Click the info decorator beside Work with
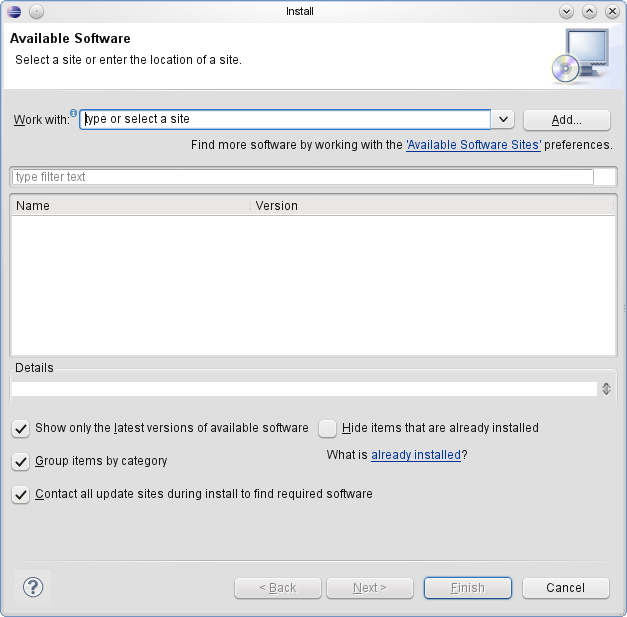 click(73, 113)
